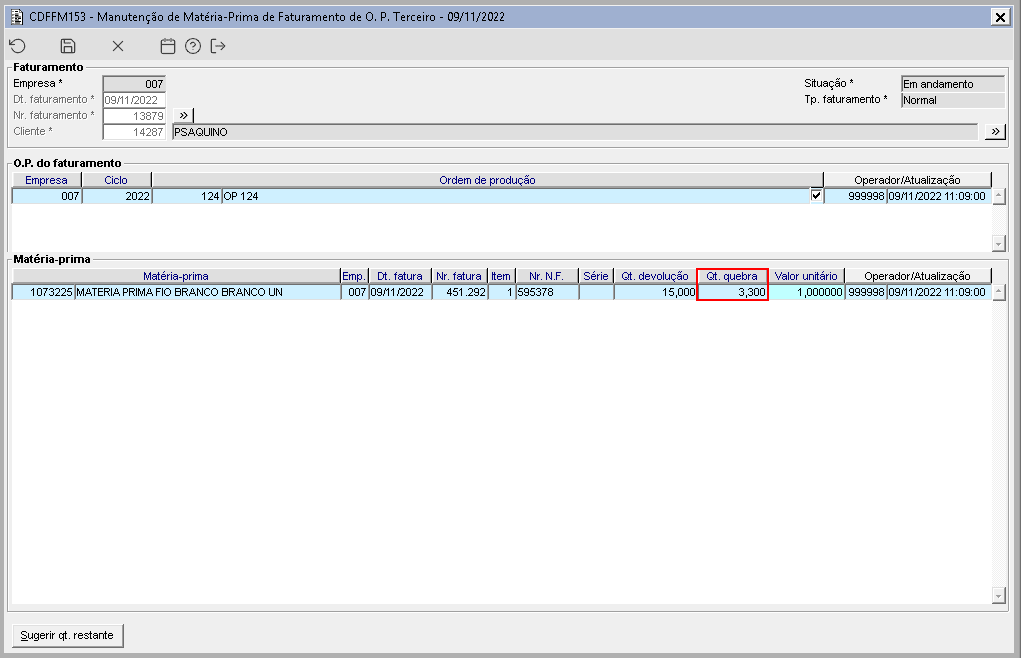Click the exit arrow toolbar icon
The image size is (1021, 658).
tap(218, 46)
